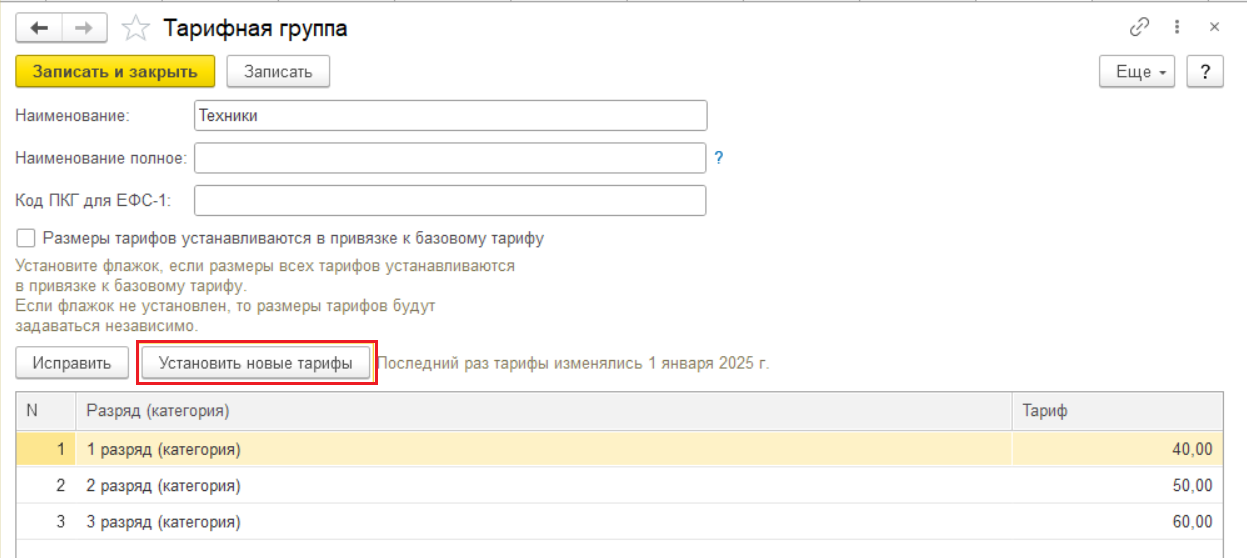This screenshot has width=1247, height=558.
Task: Copy link using the chain icon
Action: (x=1139, y=28)
